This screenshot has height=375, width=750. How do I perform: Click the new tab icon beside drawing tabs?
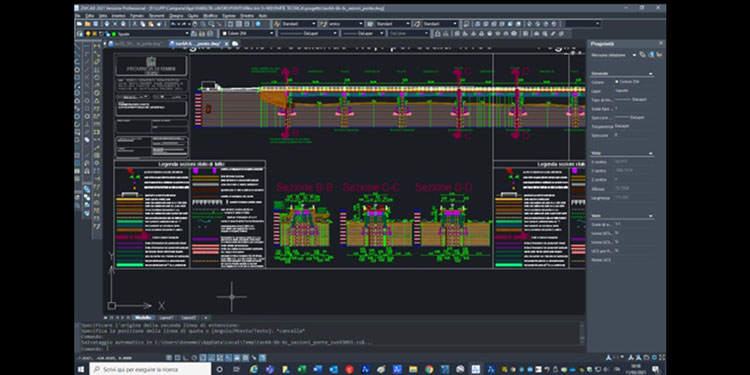pos(235,44)
